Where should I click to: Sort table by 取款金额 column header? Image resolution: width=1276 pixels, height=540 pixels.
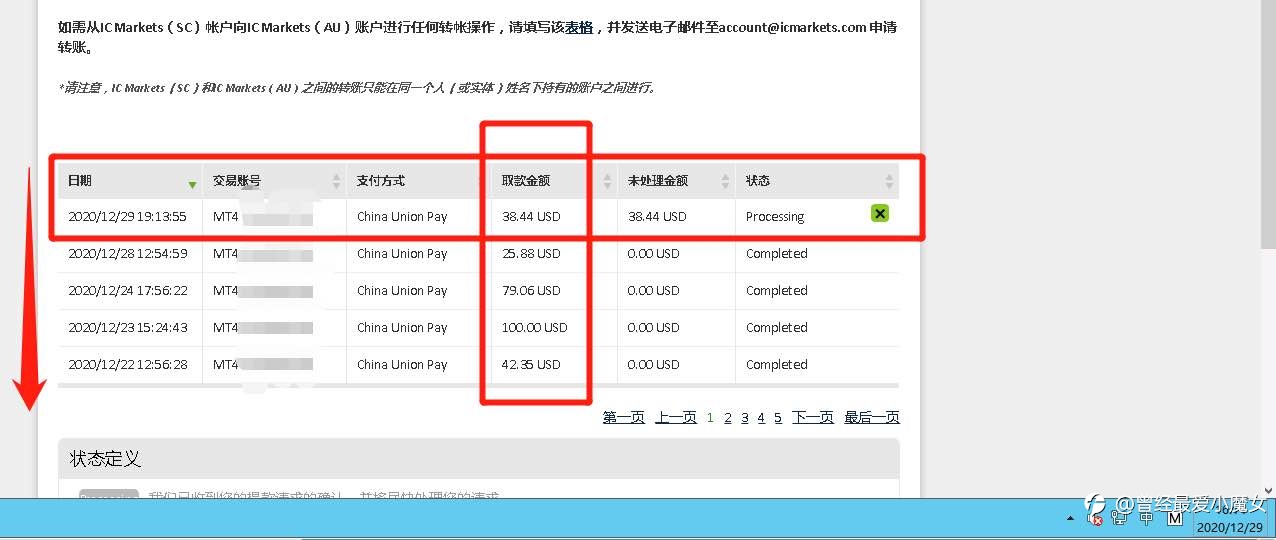click(x=554, y=181)
